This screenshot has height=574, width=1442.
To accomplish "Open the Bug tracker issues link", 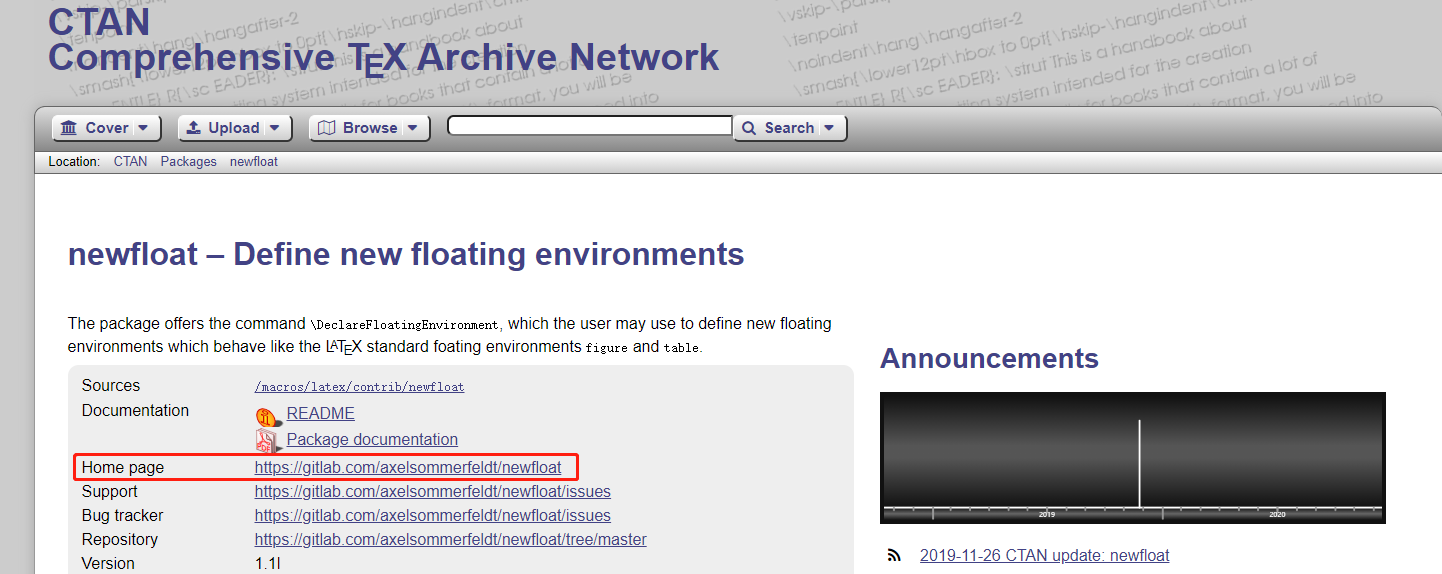I will [433, 515].
